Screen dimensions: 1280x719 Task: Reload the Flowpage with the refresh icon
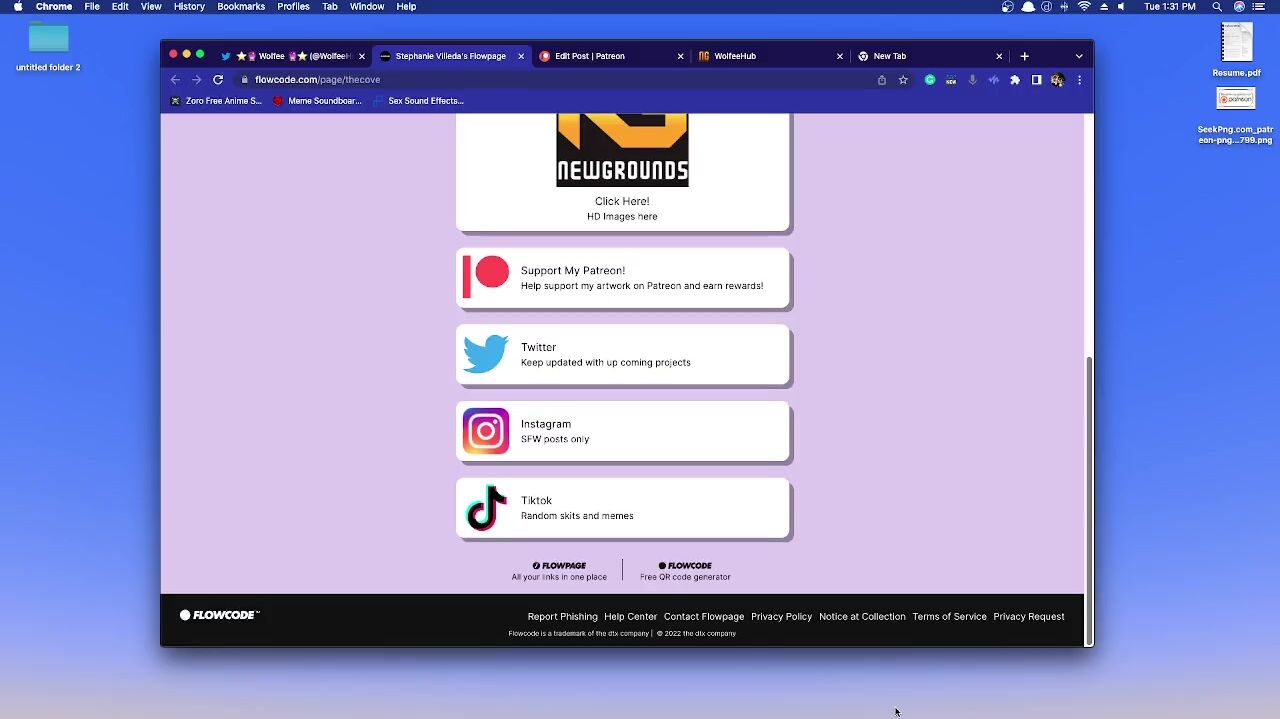(218, 80)
